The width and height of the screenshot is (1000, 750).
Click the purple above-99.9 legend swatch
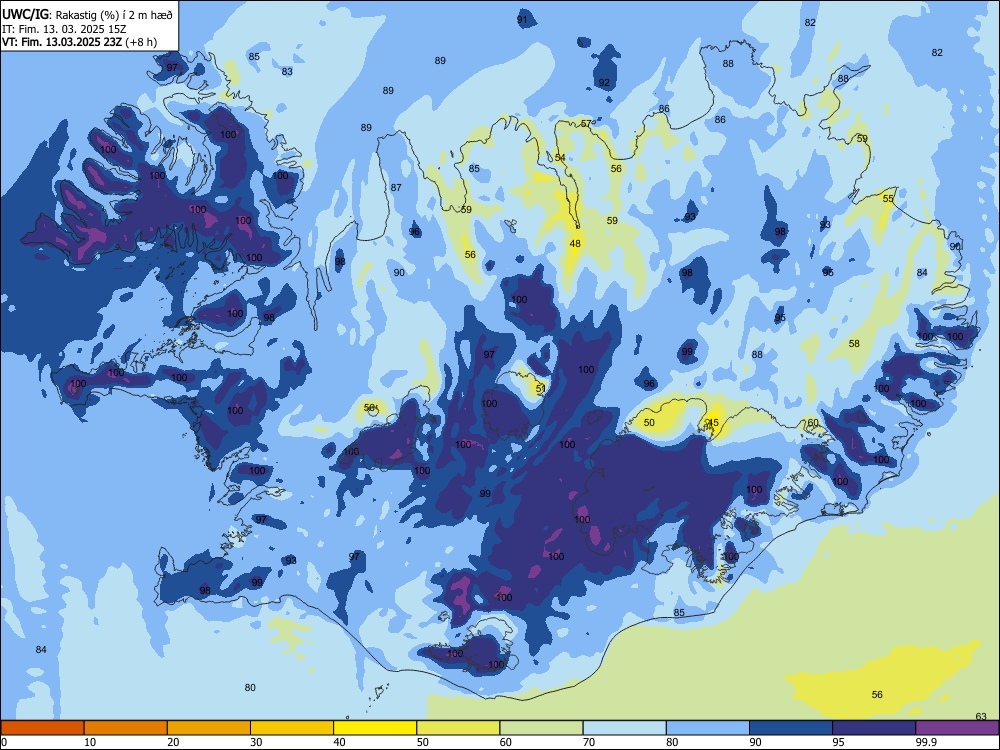[957, 728]
